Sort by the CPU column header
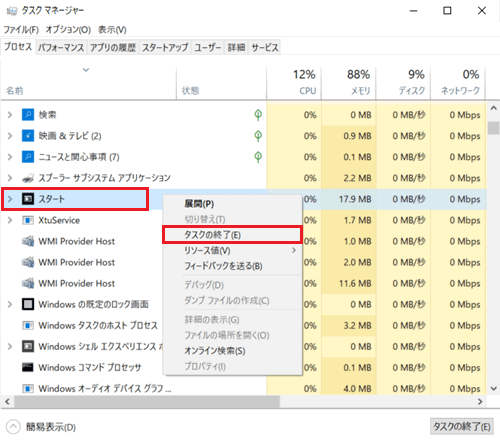 294,83
